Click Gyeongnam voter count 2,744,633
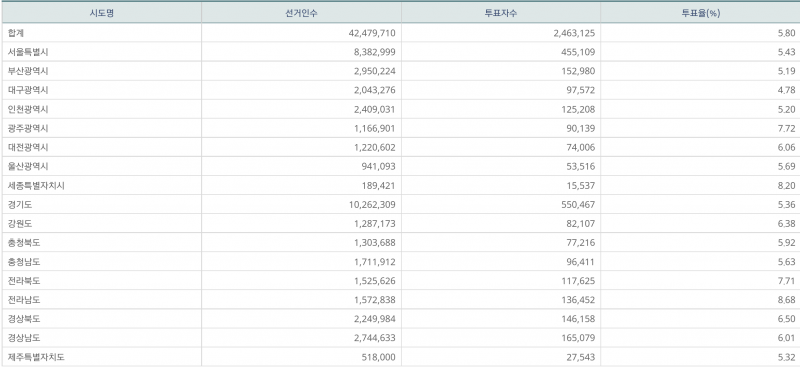 point(374,338)
